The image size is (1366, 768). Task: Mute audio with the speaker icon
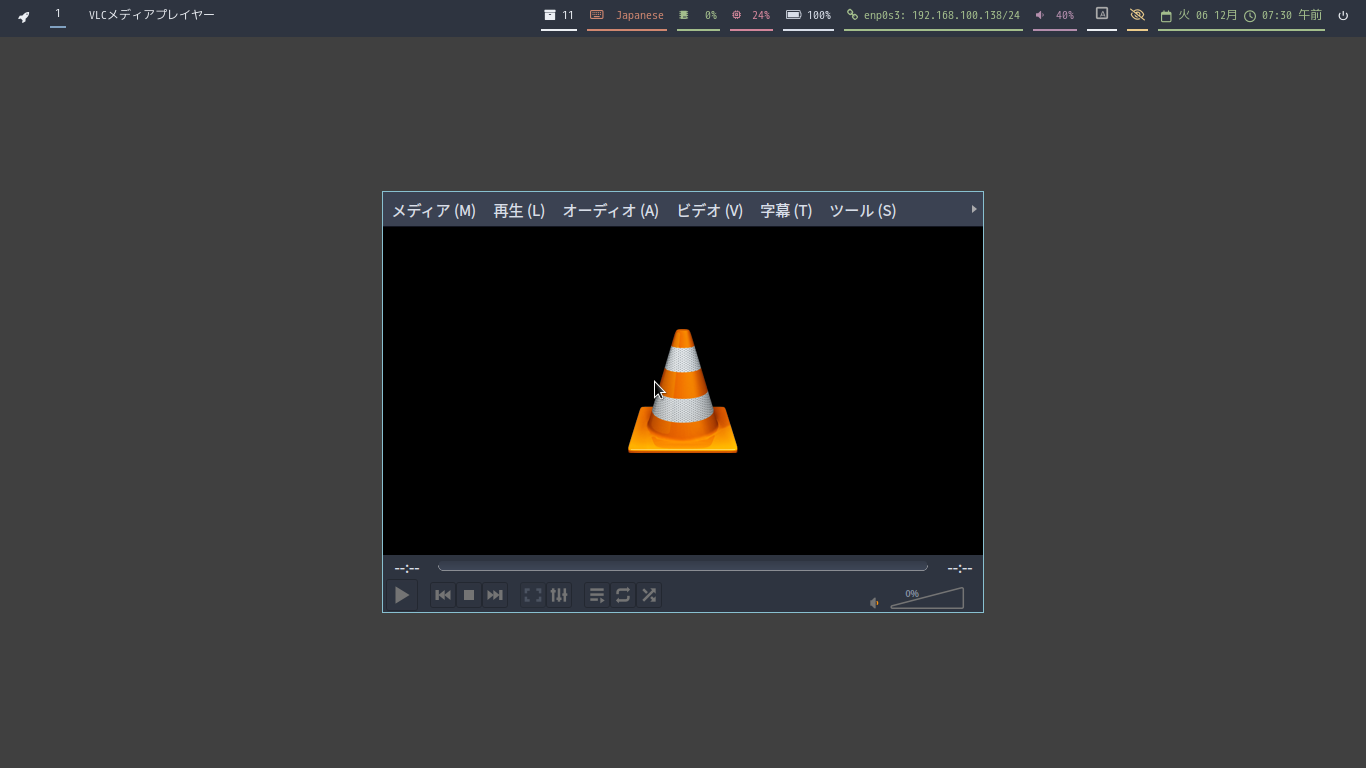(x=875, y=602)
